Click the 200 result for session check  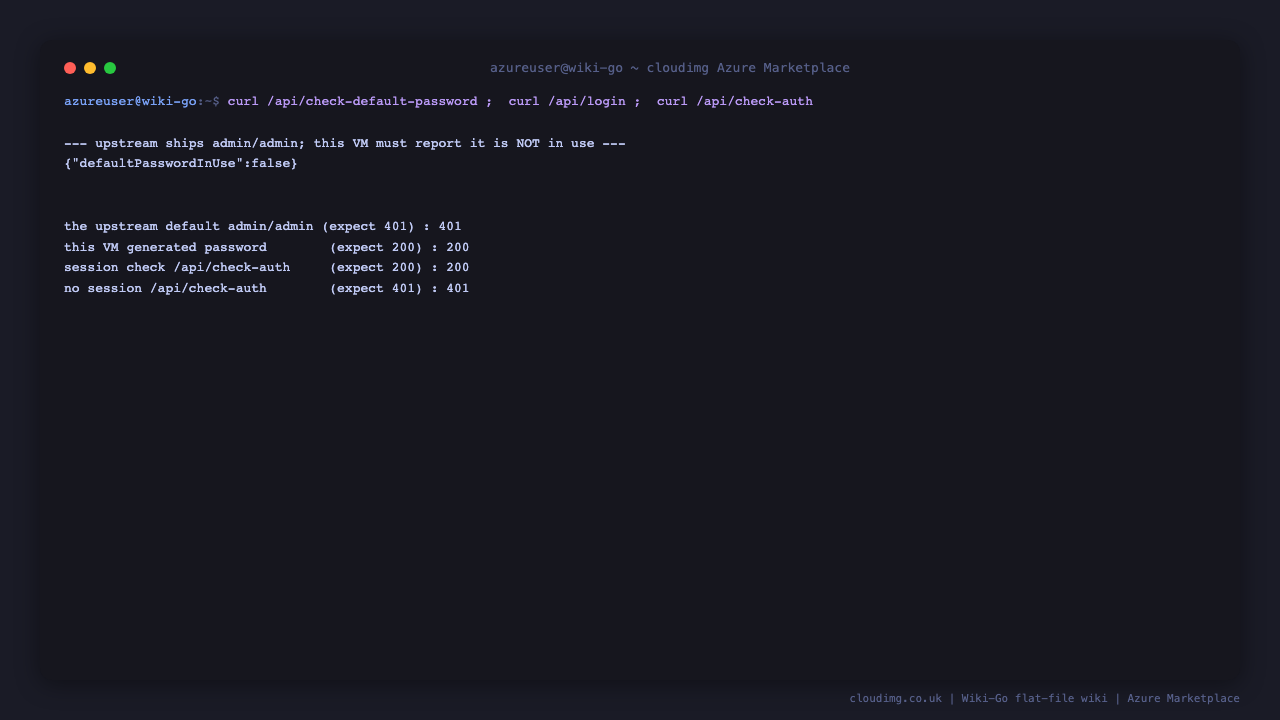[458, 267]
